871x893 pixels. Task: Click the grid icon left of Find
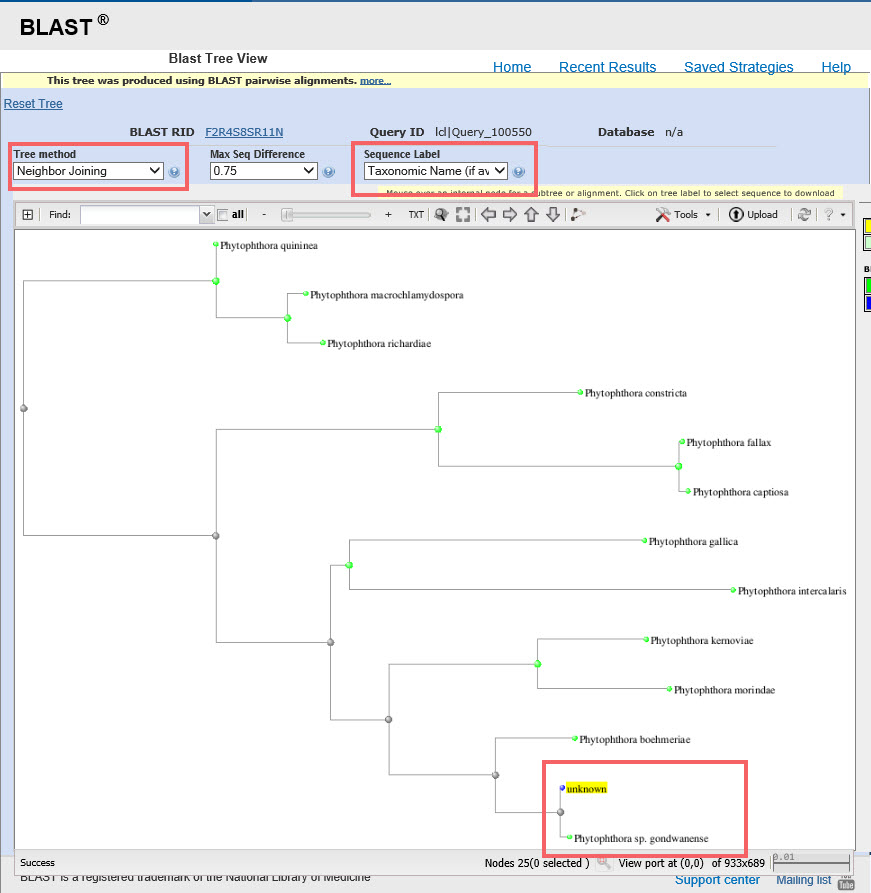(x=27, y=215)
